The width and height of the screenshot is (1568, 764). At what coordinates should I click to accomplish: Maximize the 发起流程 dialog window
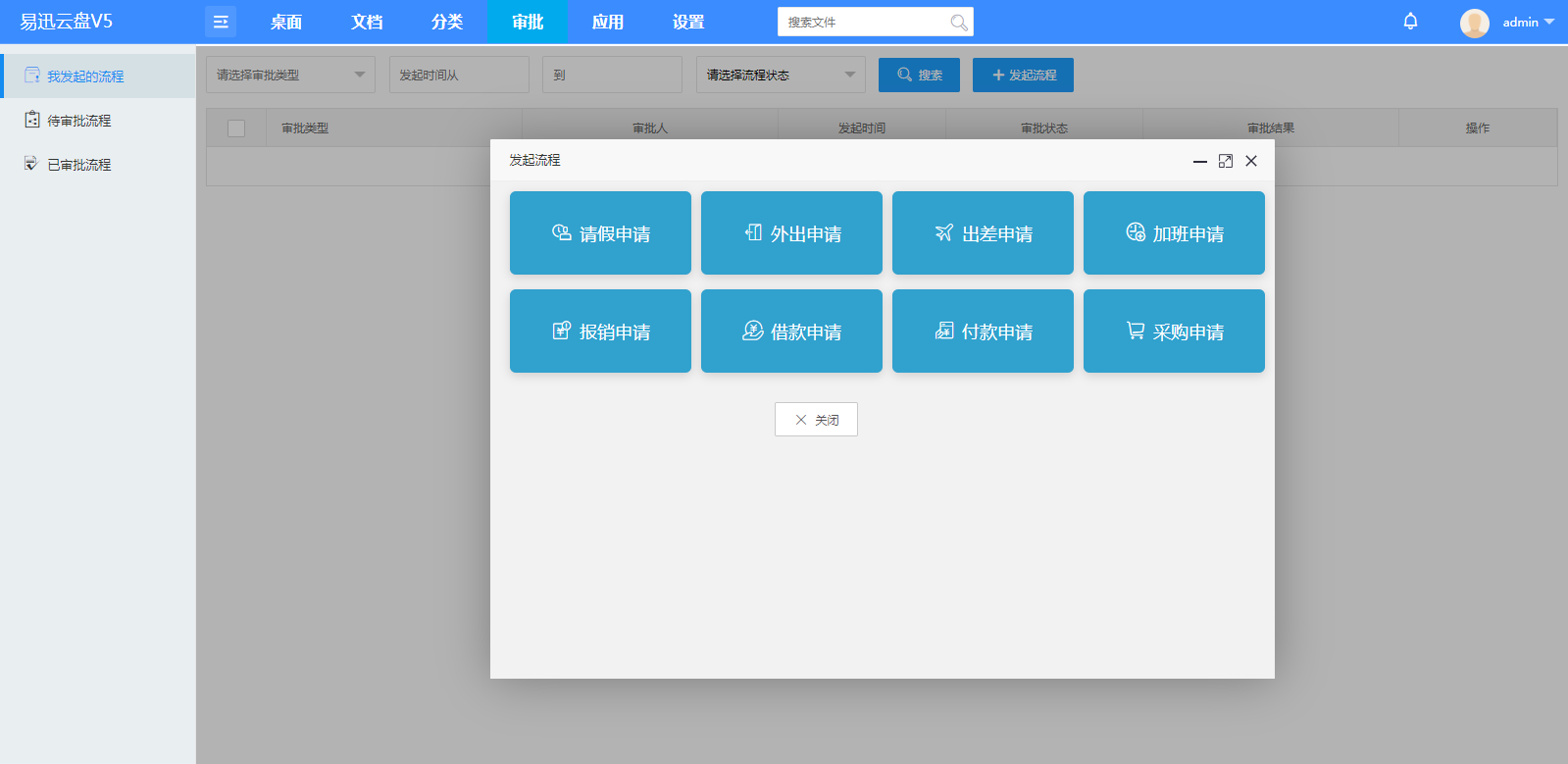coord(1226,161)
